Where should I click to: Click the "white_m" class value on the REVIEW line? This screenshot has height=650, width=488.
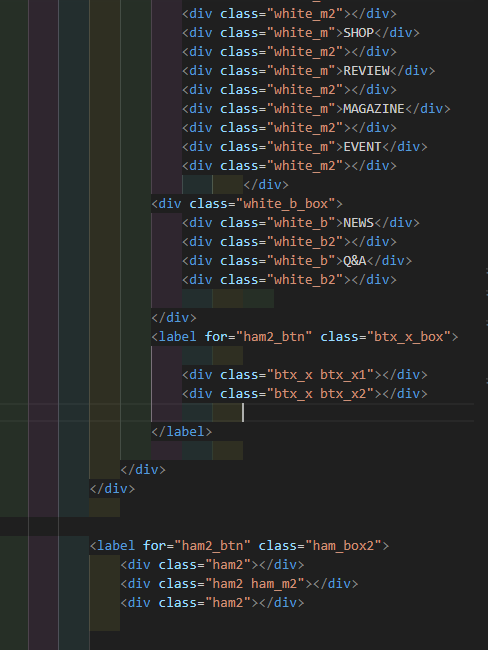[301, 71]
